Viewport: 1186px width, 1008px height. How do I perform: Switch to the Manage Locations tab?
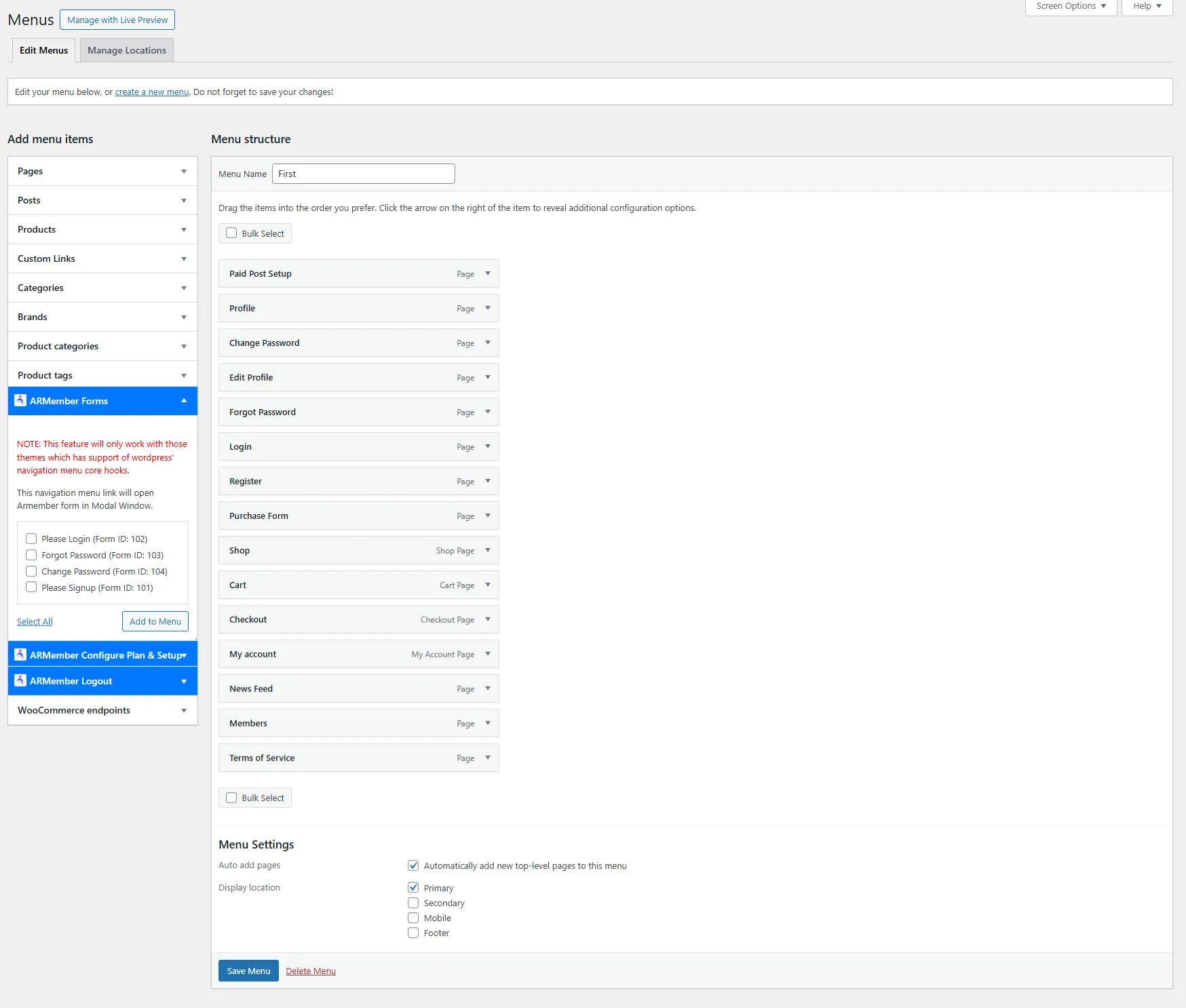(126, 50)
